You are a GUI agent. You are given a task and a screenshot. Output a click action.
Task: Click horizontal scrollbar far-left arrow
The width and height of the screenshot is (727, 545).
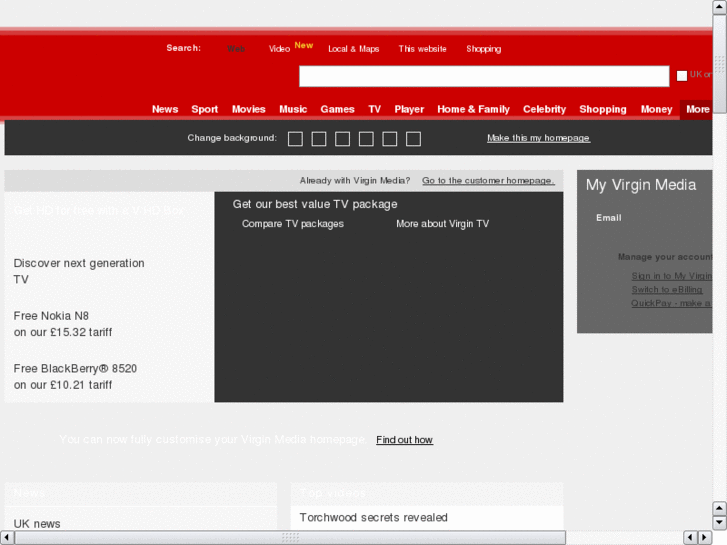coord(7,538)
